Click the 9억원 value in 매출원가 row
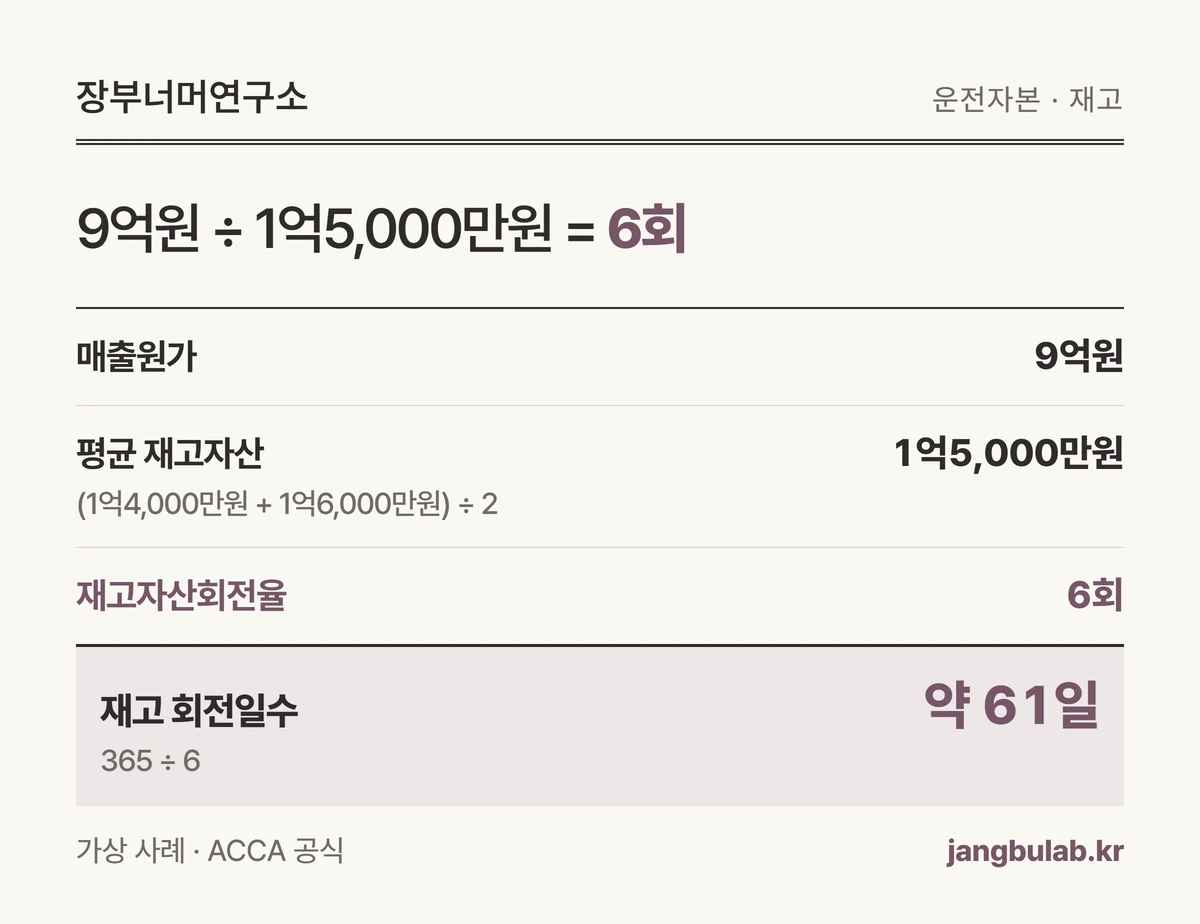1200x924 pixels. (1078, 357)
